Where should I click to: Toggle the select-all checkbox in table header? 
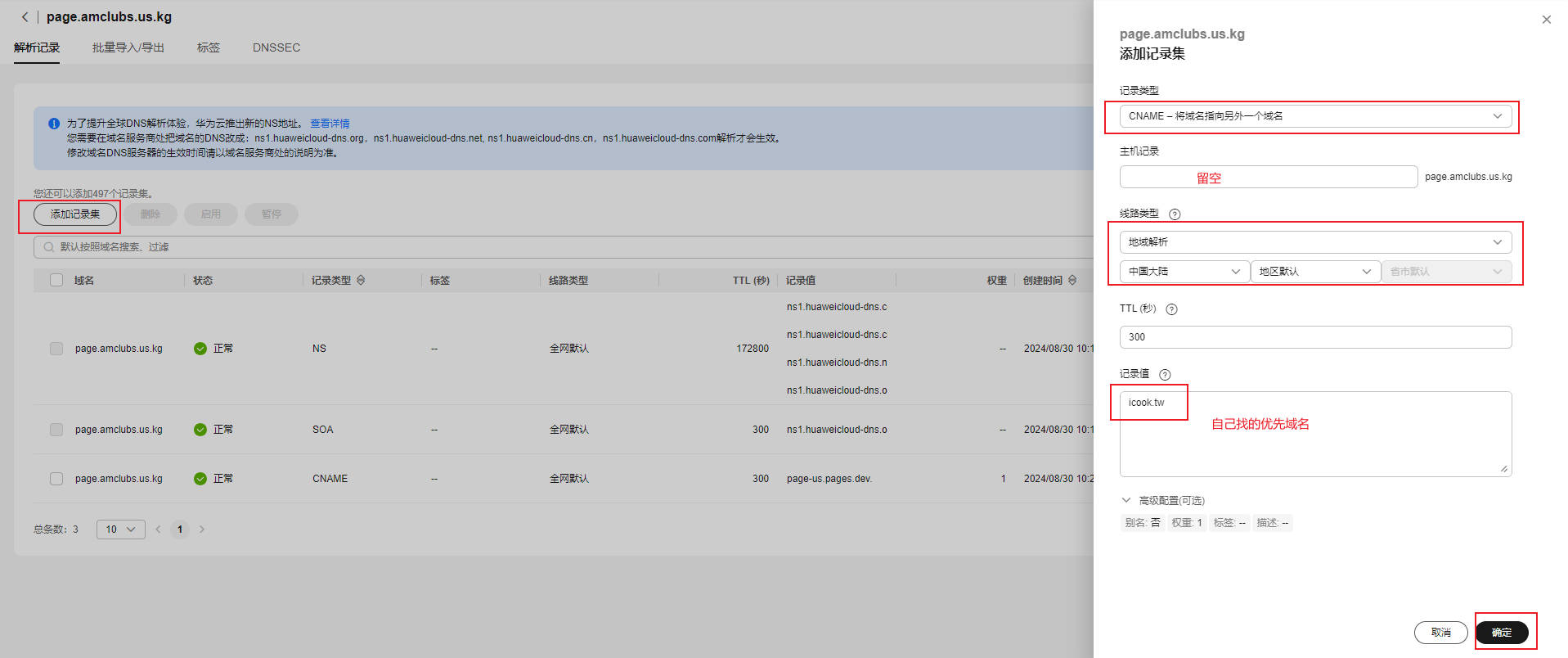tap(56, 281)
